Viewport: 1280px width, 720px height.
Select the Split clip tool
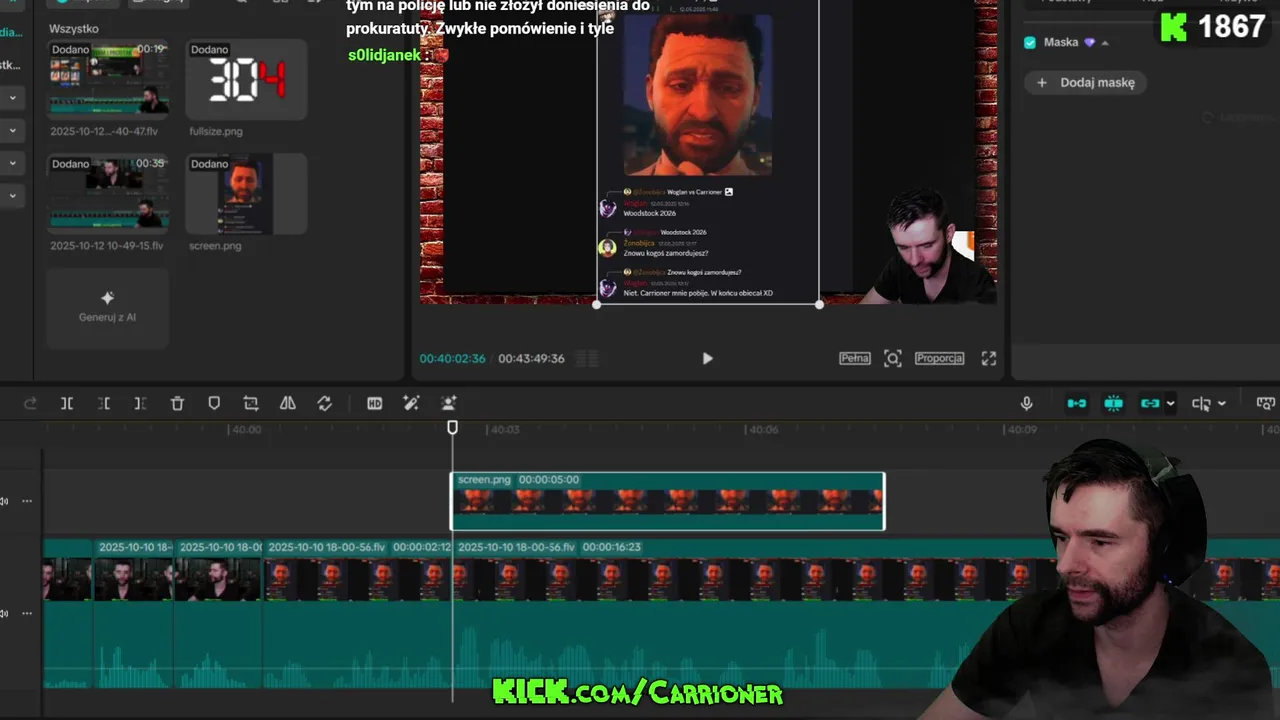(67, 403)
